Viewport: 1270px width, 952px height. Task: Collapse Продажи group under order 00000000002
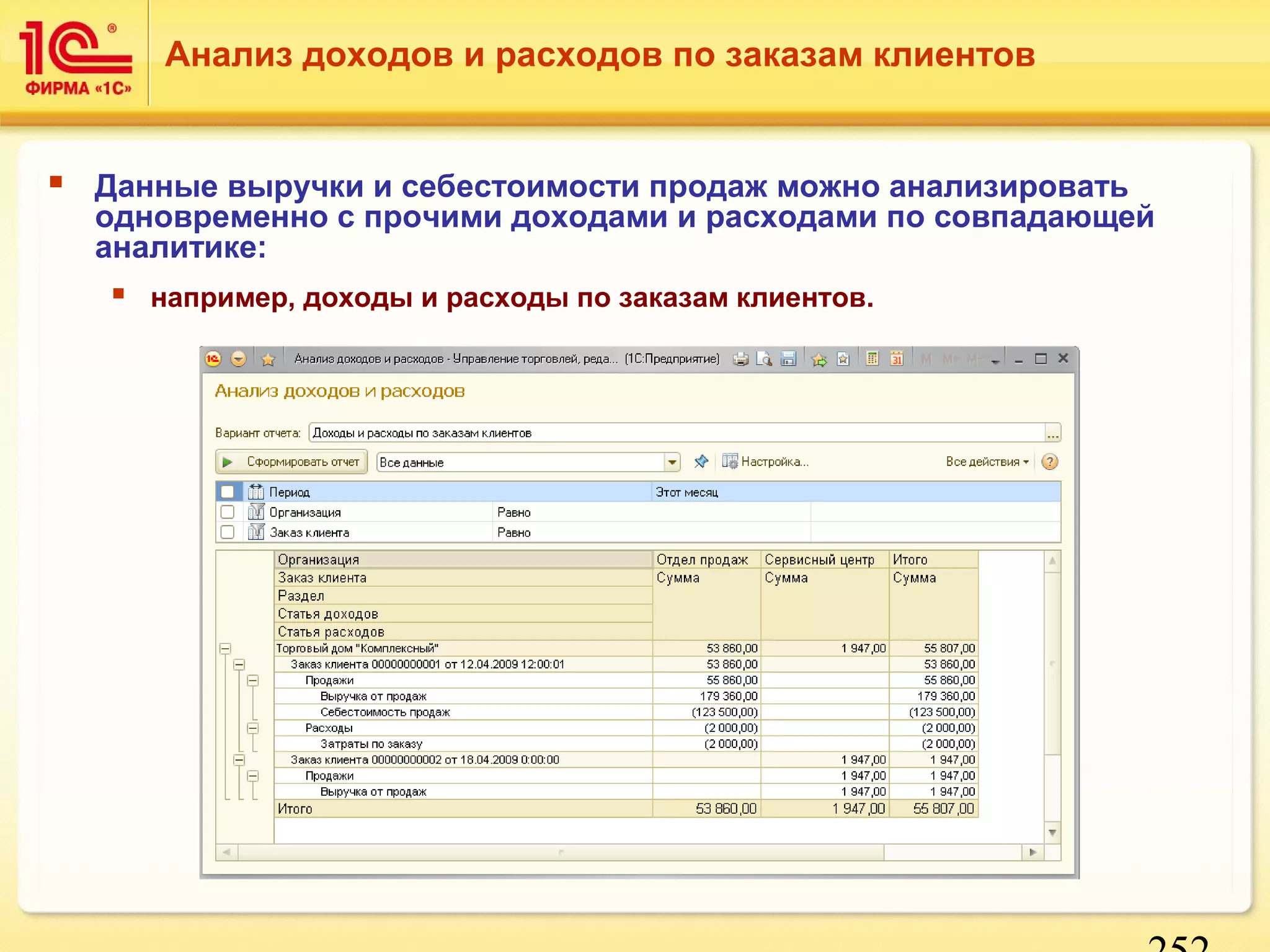tap(253, 776)
